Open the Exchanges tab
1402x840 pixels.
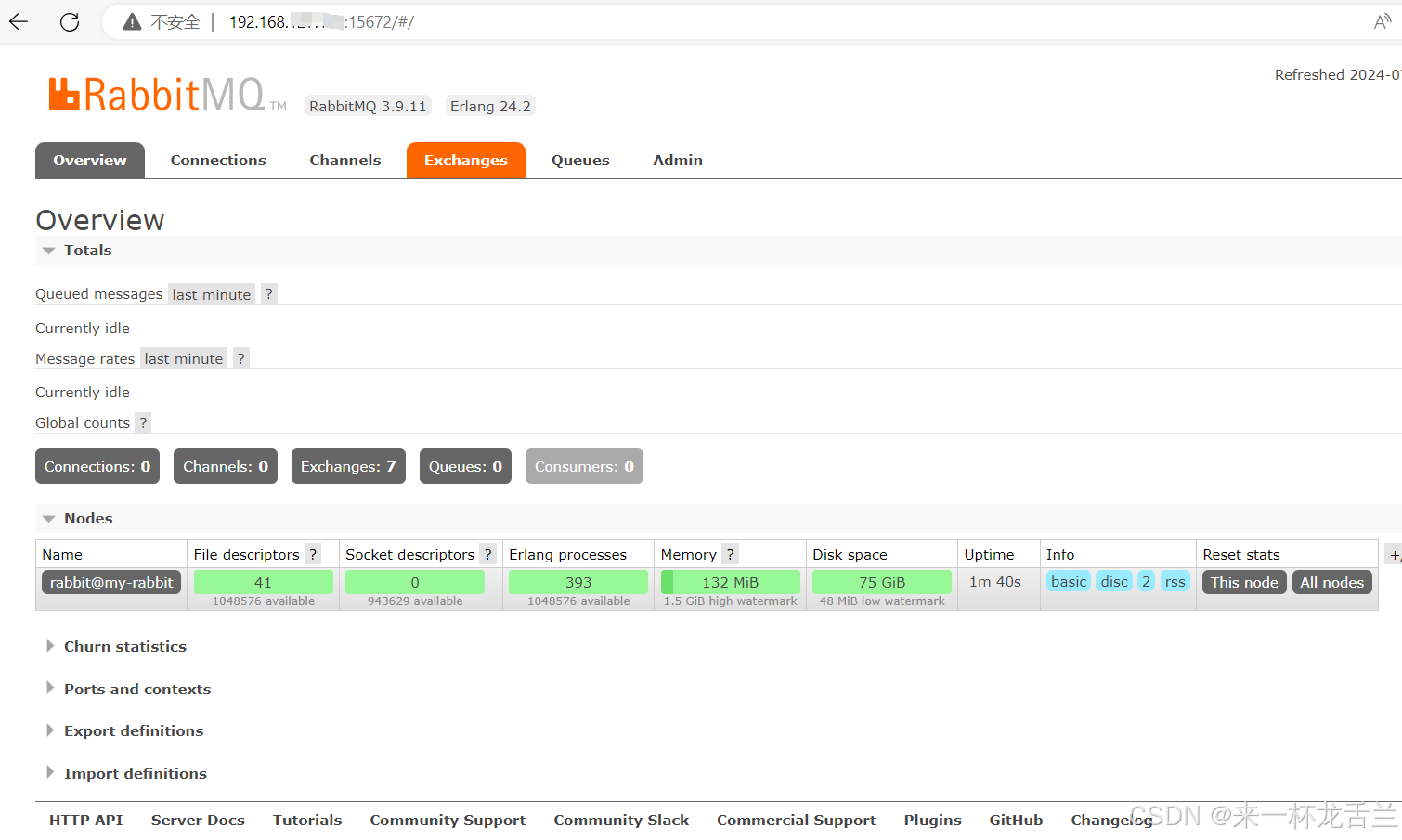tap(466, 160)
